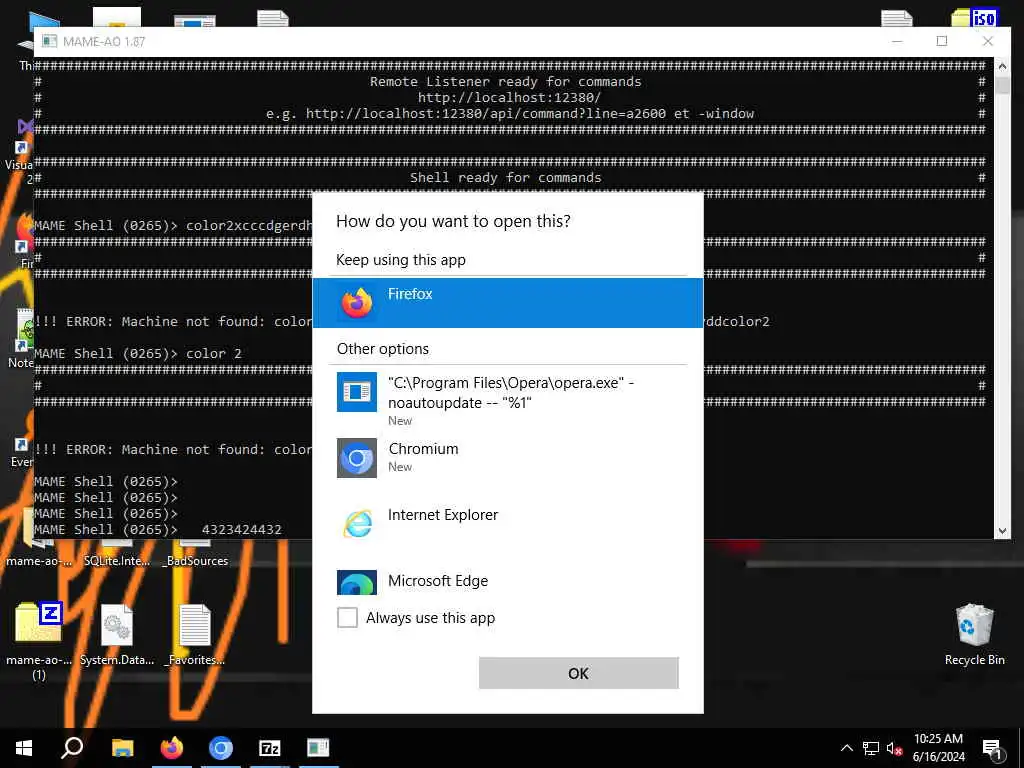
Task: Select the _Favorites desktop file
Action: click(195, 635)
